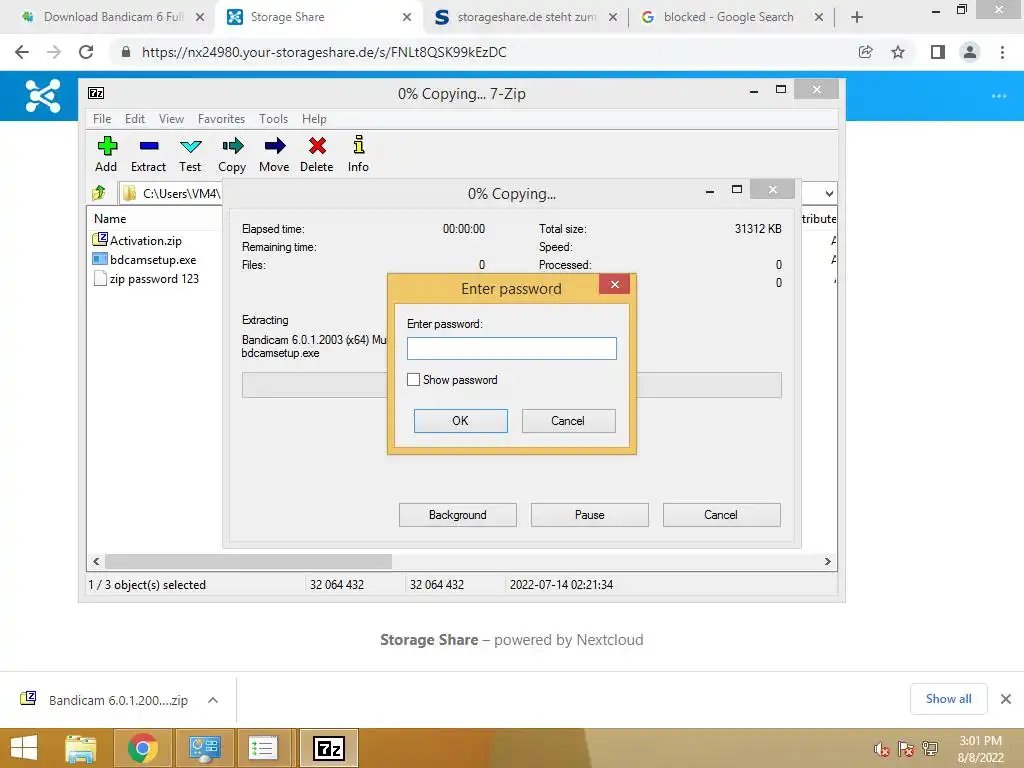Screen dimensions: 1024x768
Task: Expand the Bandicam download item chevron
Action: click(x=213, y=700)
